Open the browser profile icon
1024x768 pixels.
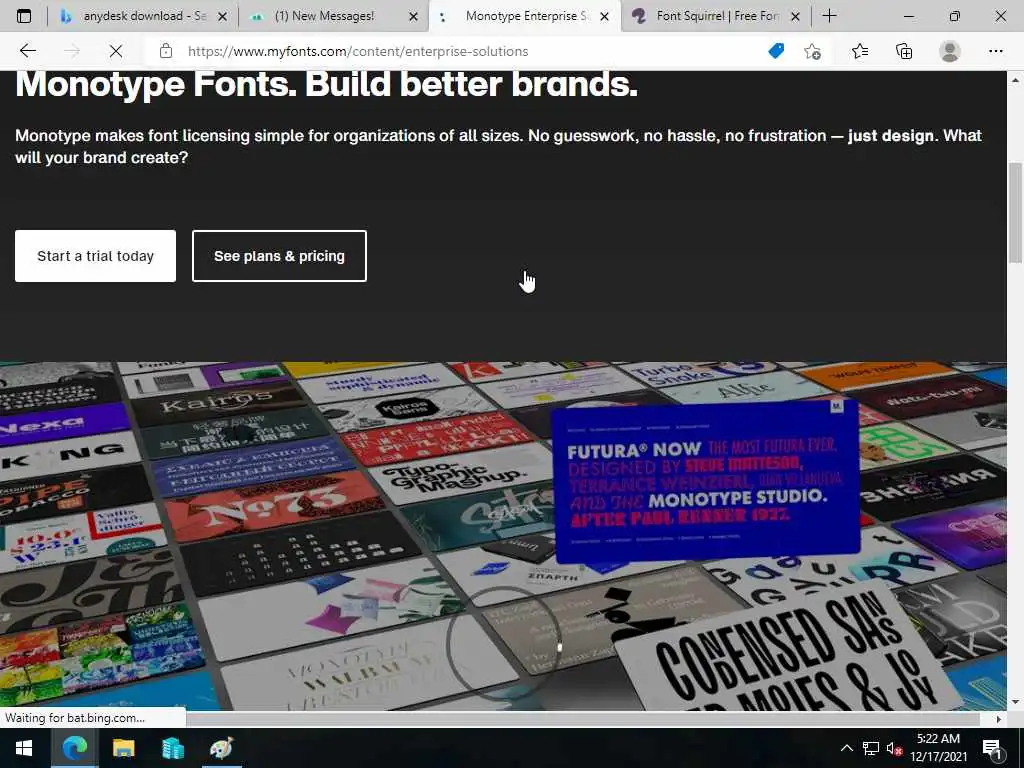pyautogui.click(x=950, y=51)
